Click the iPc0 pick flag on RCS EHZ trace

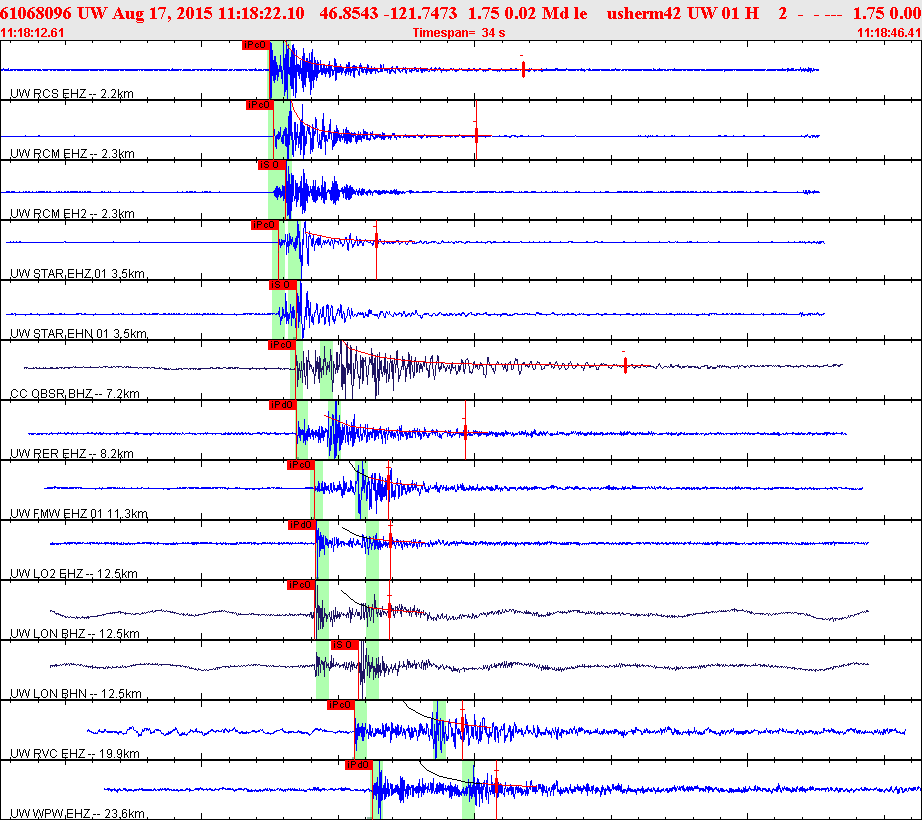256,45
